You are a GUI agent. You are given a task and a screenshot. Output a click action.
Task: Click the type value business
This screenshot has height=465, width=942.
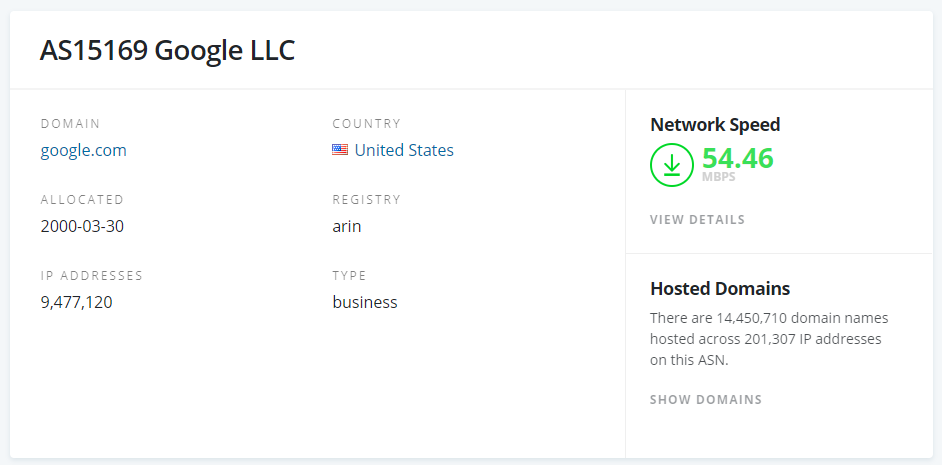click(x=365, y=302)
